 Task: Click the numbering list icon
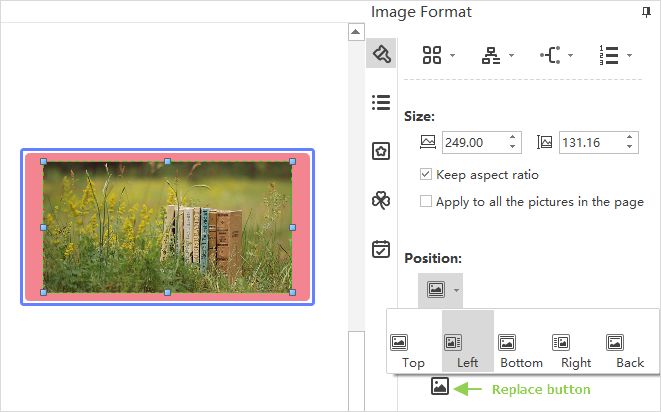point(609,55)
